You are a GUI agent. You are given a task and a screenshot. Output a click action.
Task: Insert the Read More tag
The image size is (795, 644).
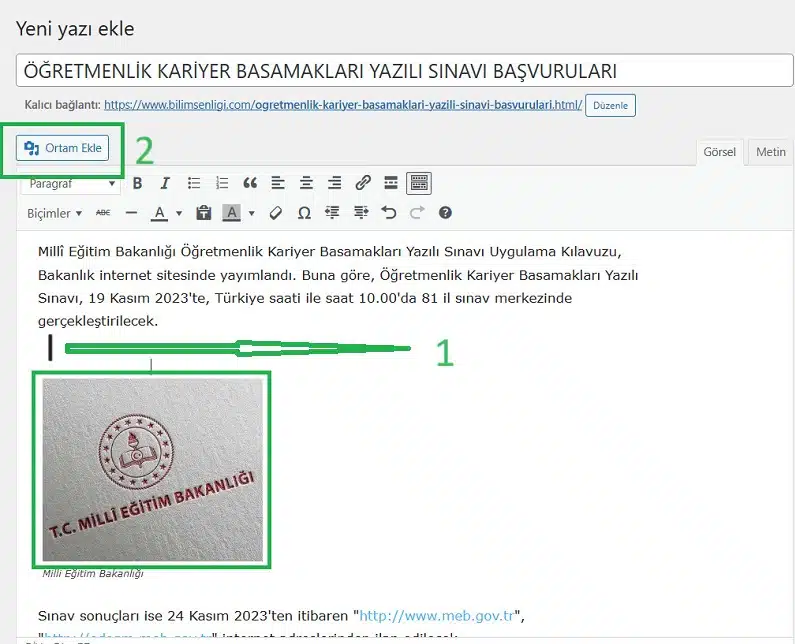point(391,183)
